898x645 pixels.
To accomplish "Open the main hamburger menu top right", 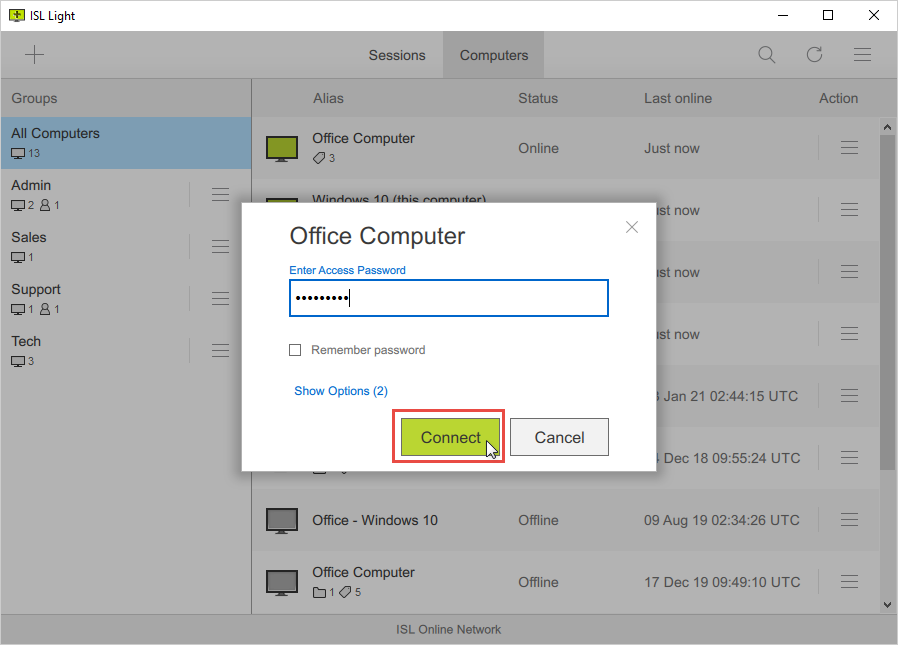I will tap(862, 55).
